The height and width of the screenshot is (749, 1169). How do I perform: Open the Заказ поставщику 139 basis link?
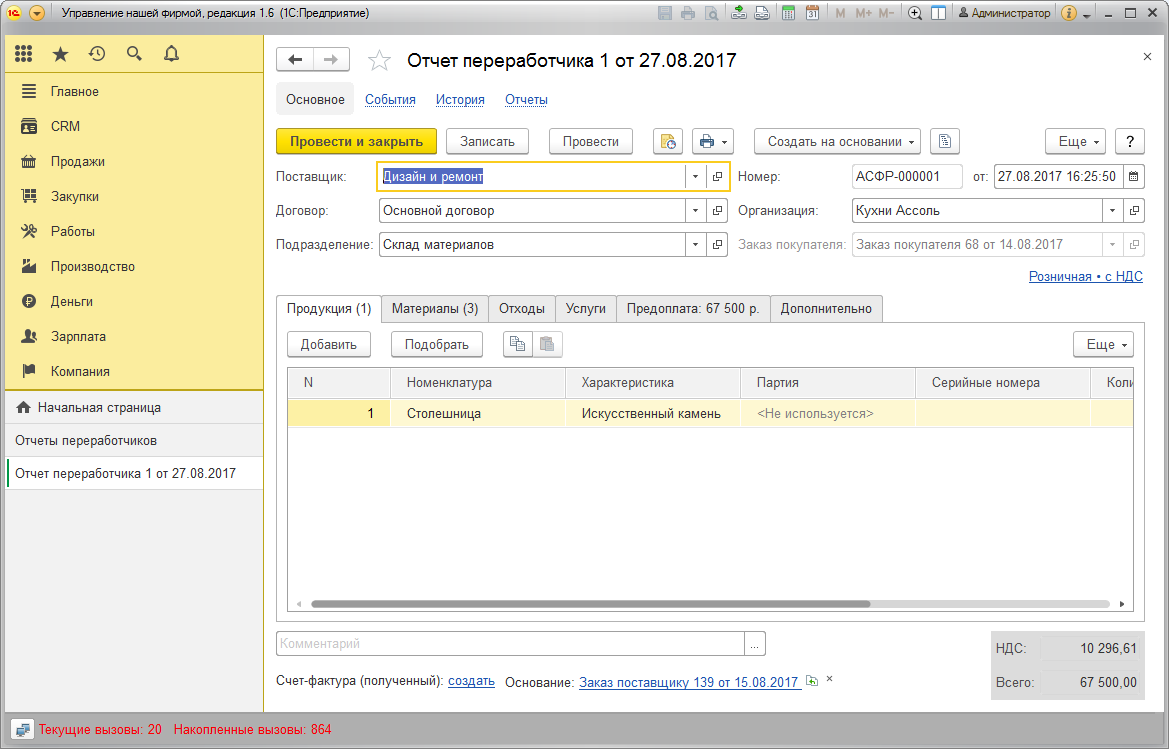click(x=689, y=682)
